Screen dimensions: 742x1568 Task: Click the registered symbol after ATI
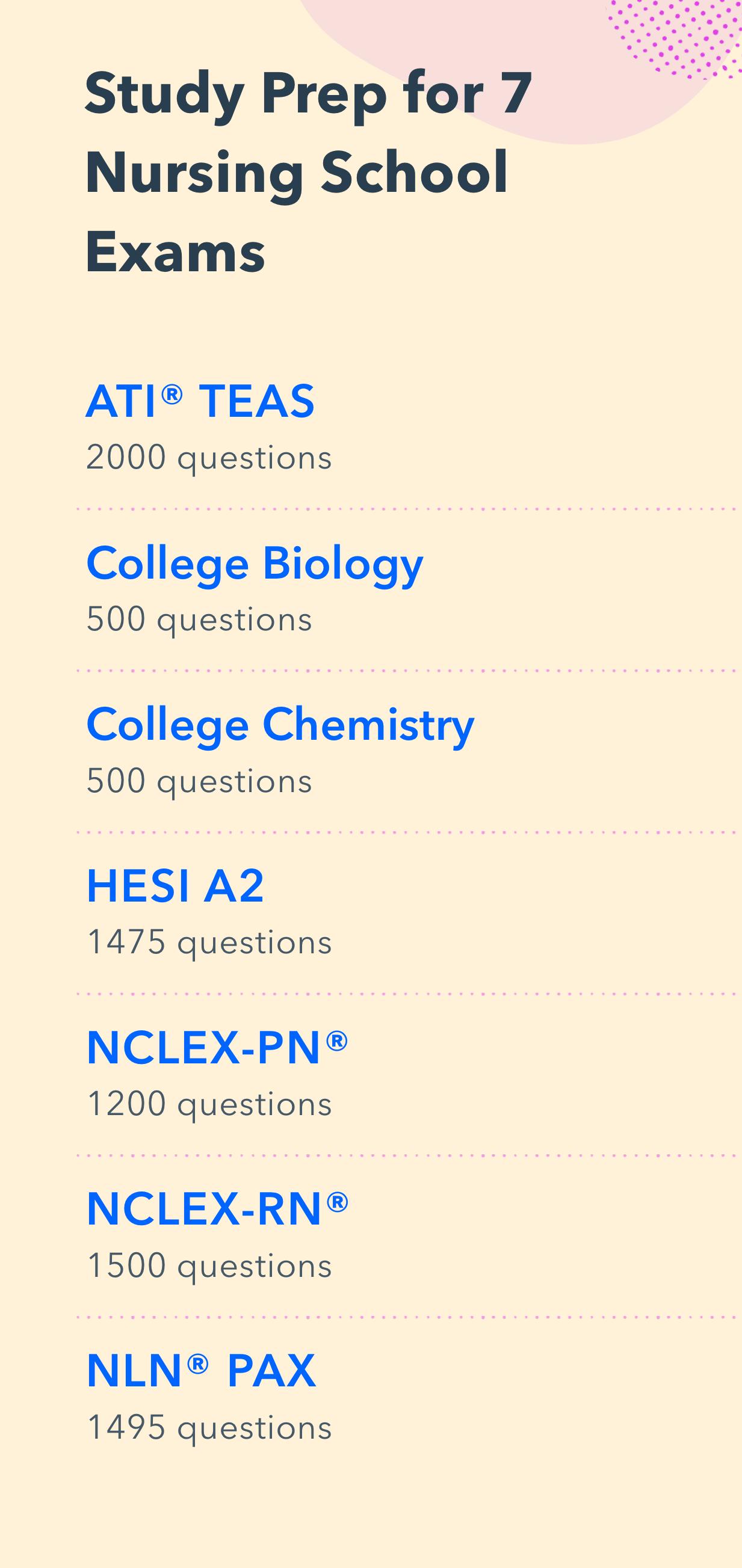172,395
